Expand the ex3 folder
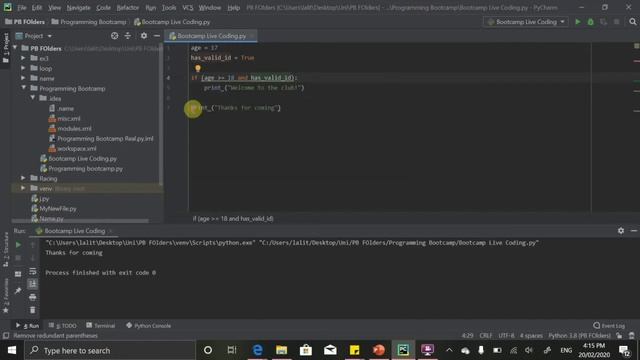 tap(23, 58)
